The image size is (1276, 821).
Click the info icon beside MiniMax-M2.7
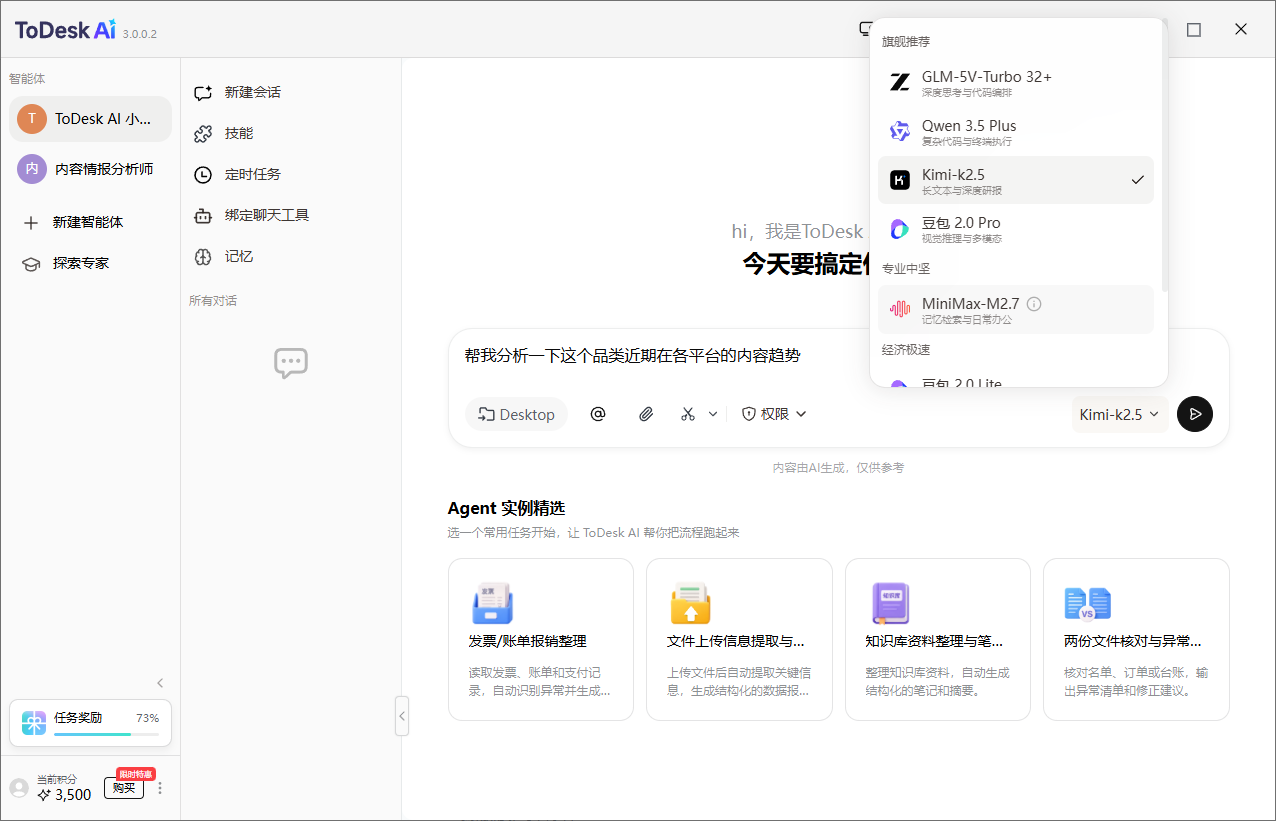pyautogui.click(x=1034, y=303)
